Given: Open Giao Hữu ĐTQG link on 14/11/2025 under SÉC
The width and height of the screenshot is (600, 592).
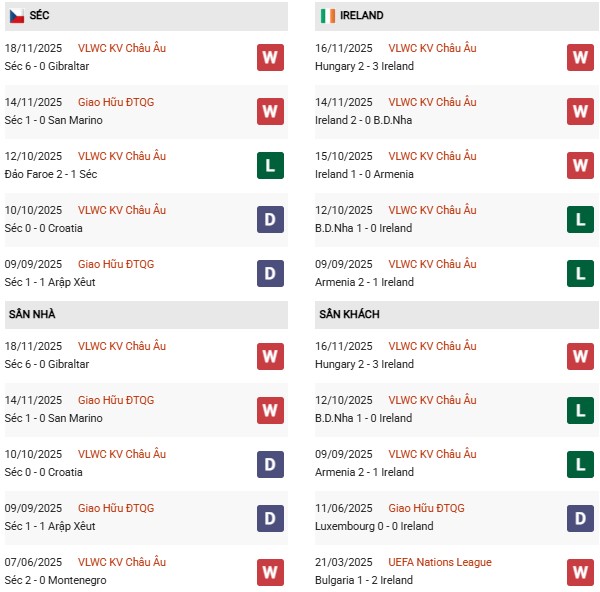Looking at the screenshot, I should click(116, 102).
